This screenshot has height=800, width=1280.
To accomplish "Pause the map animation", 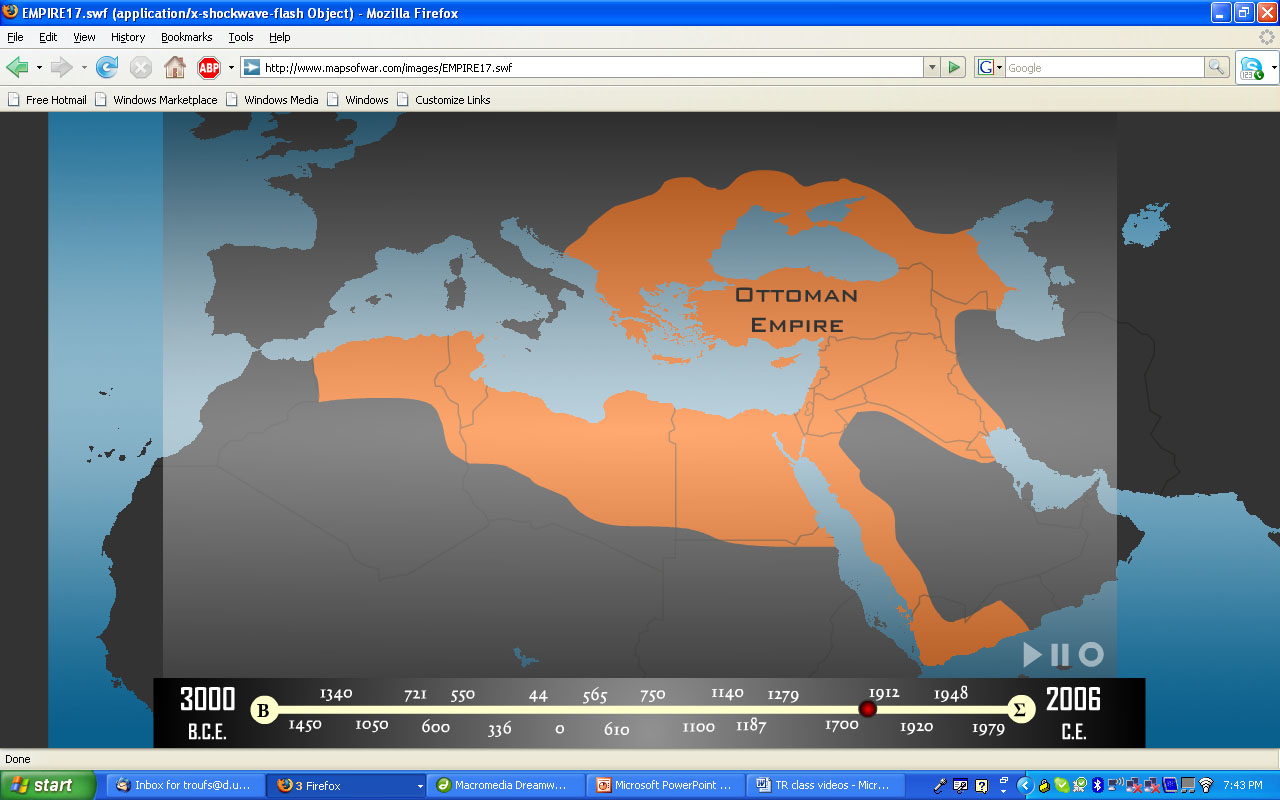I will [x=1059, y=655].
